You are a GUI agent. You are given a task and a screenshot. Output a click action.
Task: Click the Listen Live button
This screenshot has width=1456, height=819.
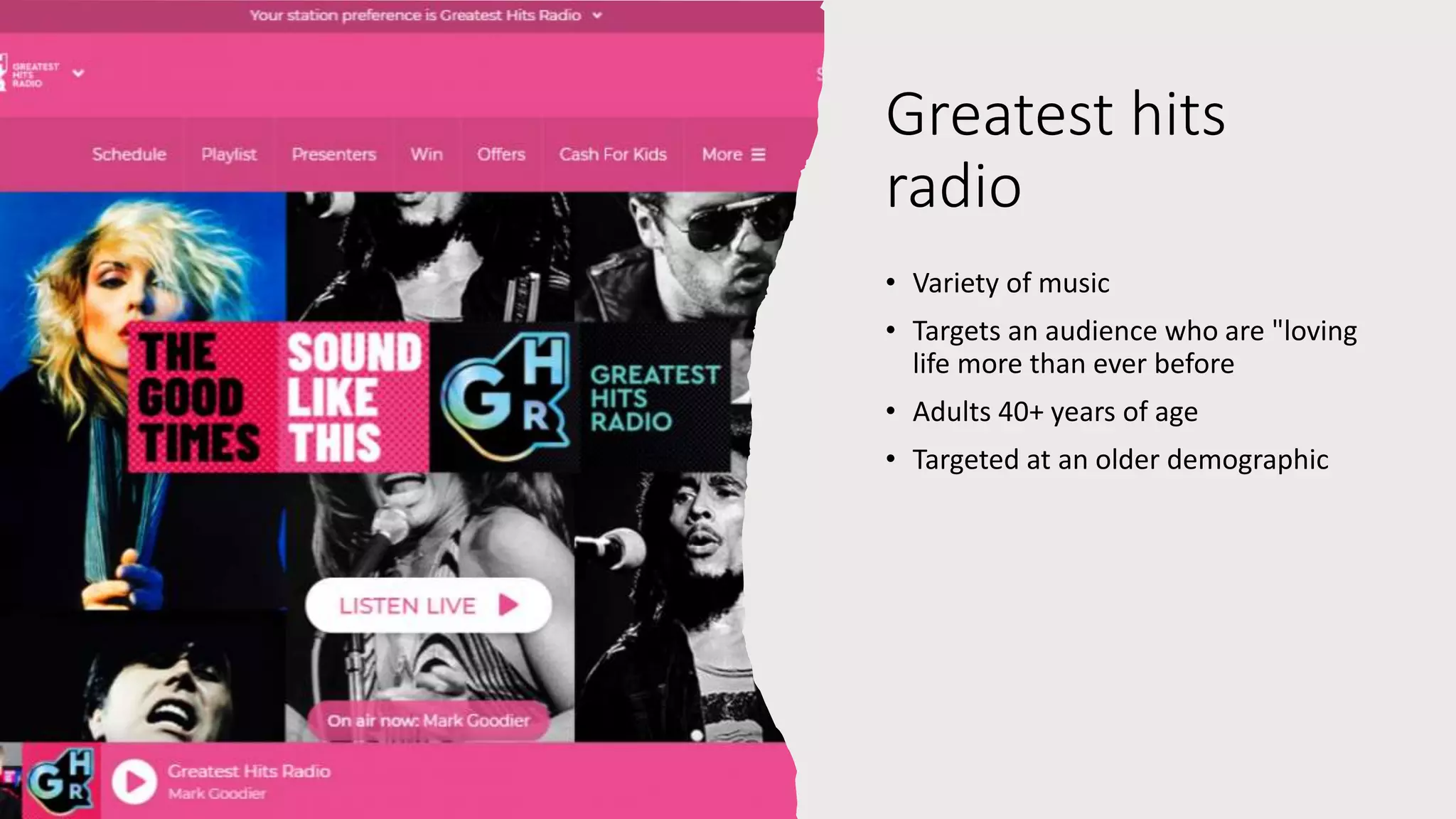point(428,605)
